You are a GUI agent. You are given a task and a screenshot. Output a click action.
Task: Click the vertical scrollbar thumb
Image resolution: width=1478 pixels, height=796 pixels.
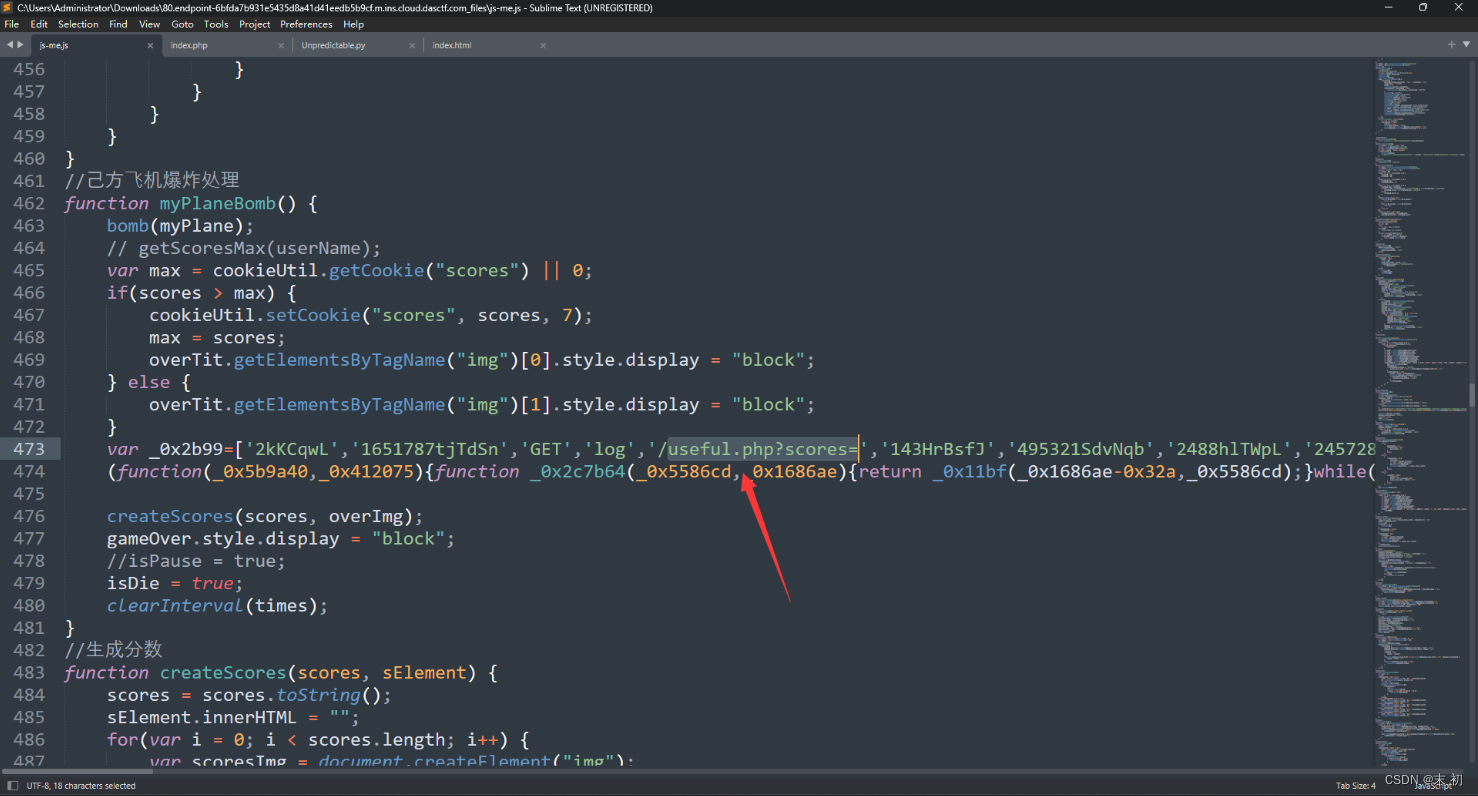(1471, 394)
